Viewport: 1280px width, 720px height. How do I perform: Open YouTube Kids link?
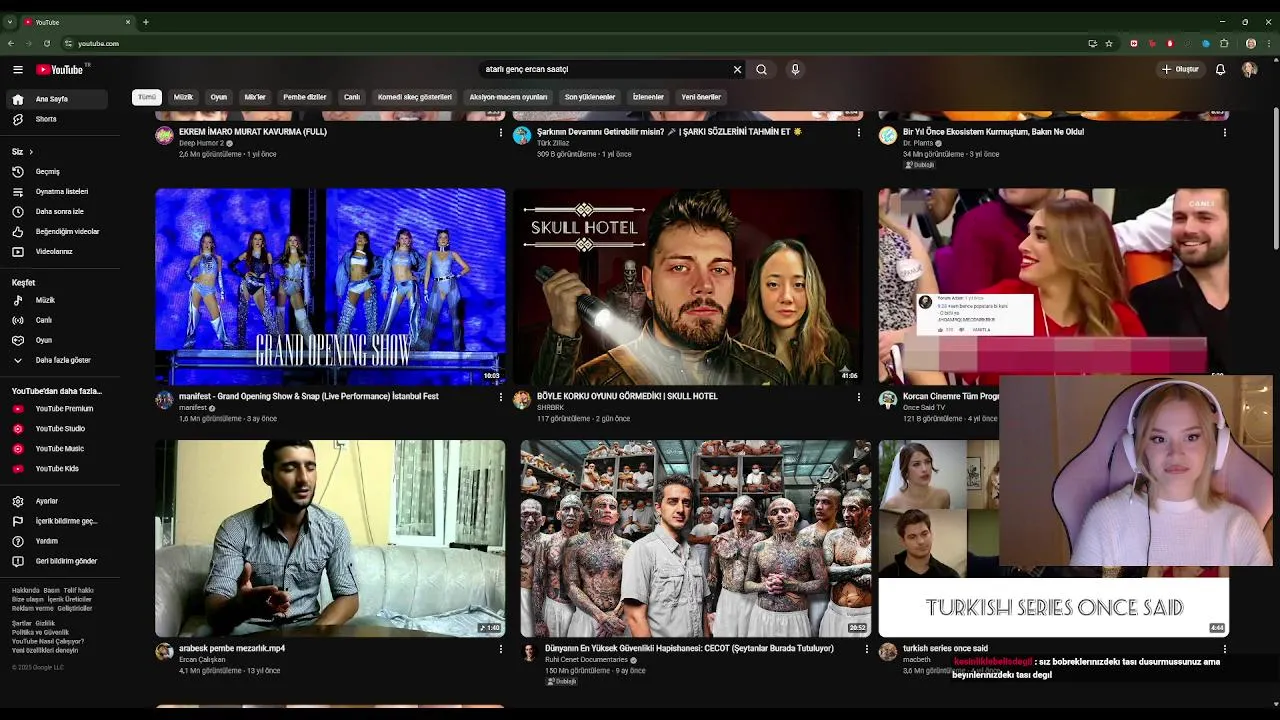58,468
